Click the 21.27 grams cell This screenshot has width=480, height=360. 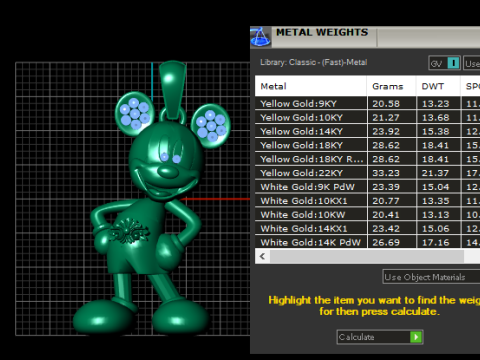392,118
